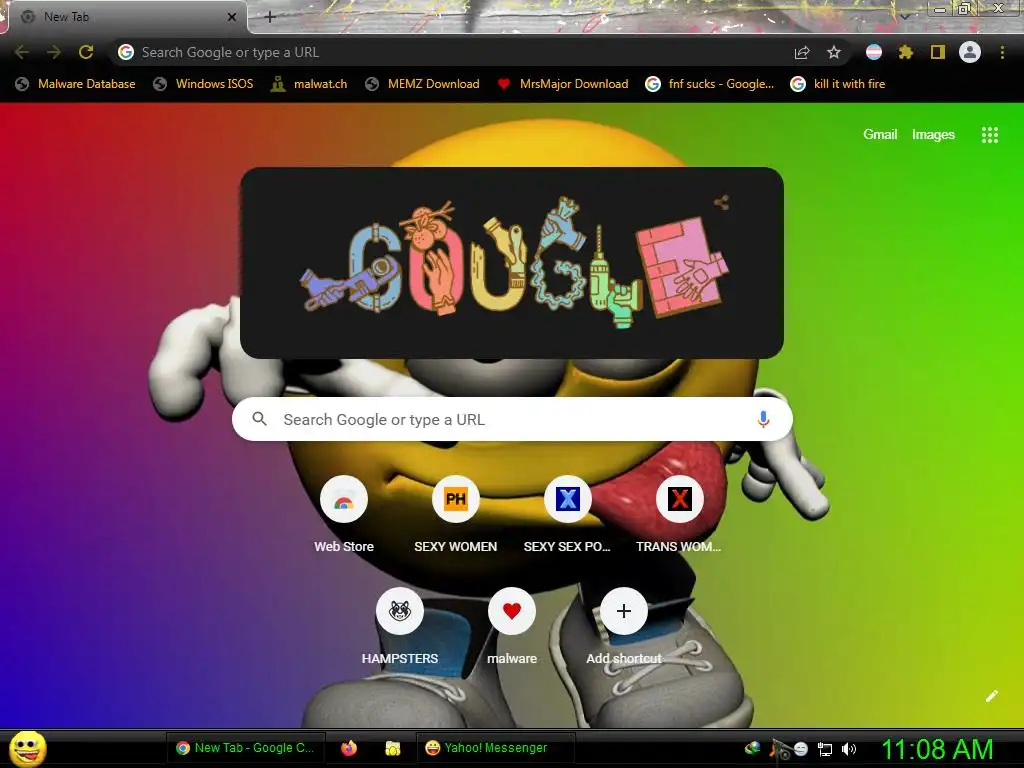
Task: Click the Google doodle image
Action: coord(513,263)
